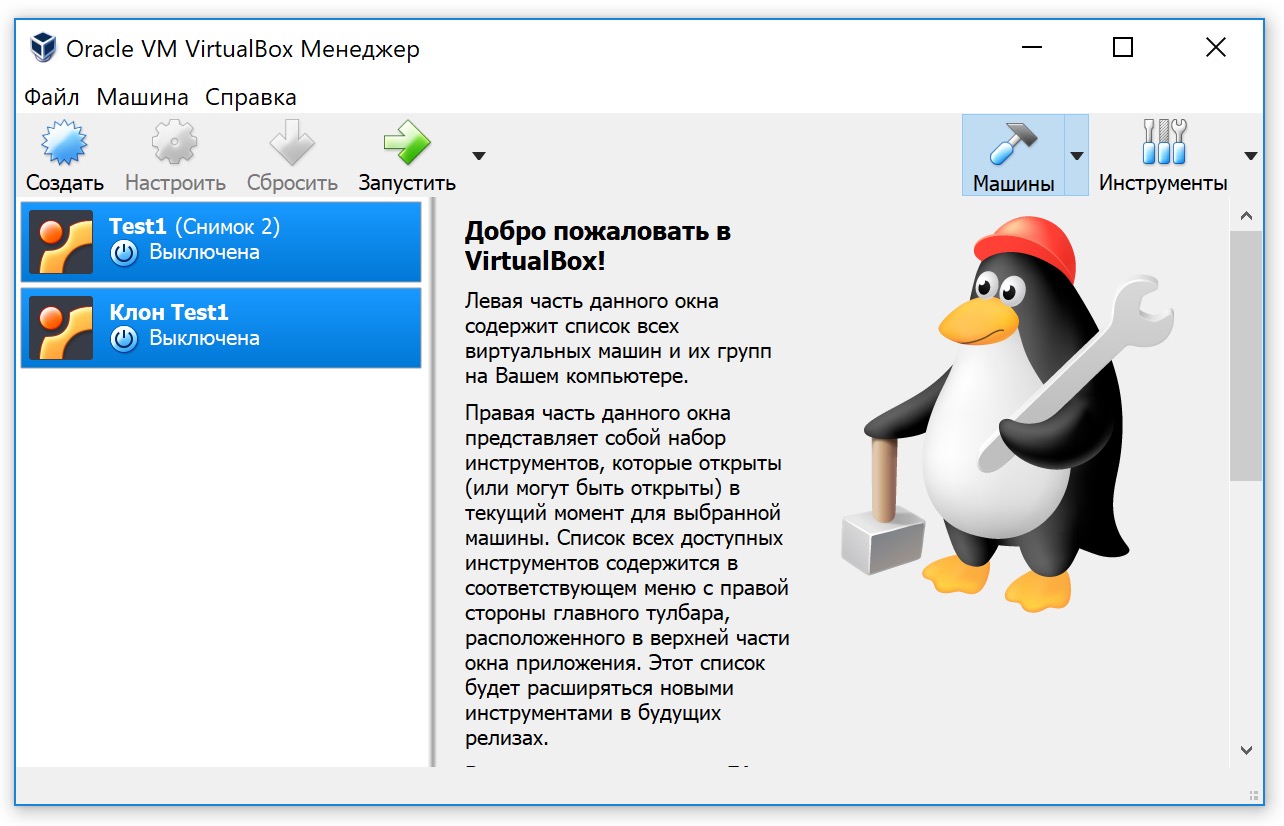Open the Инструменты global tools button
The image size is (1284, 826).
point(1163,155)
